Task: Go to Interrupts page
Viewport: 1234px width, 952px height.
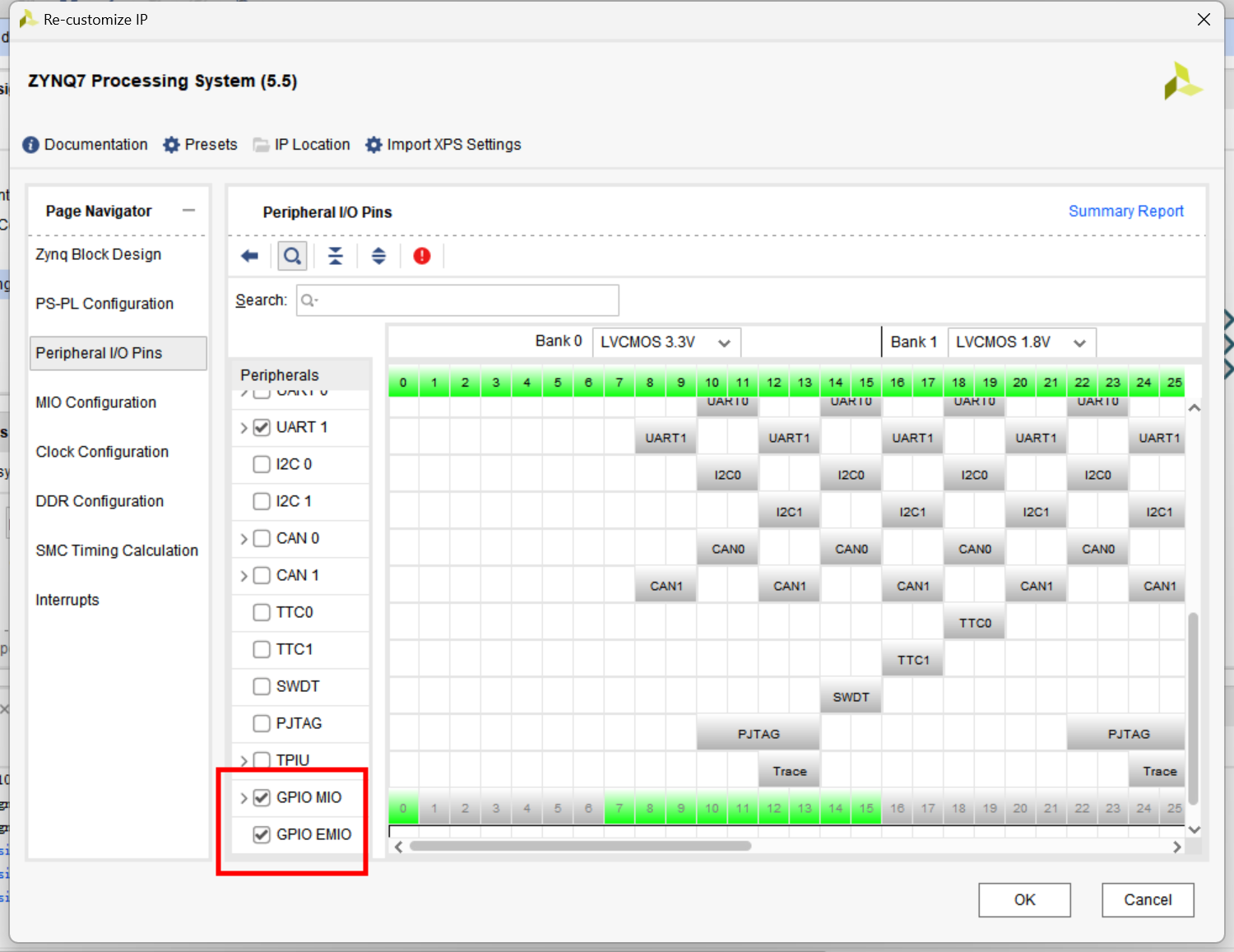Action: 67,600
